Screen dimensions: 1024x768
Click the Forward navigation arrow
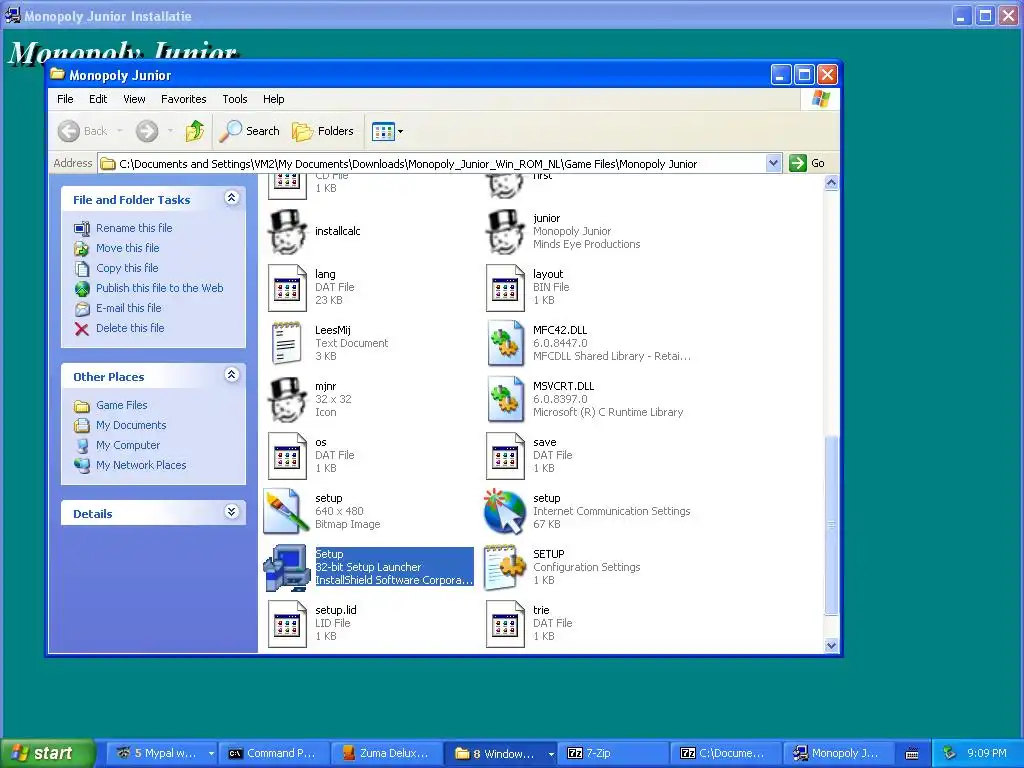tap(147, 131)
